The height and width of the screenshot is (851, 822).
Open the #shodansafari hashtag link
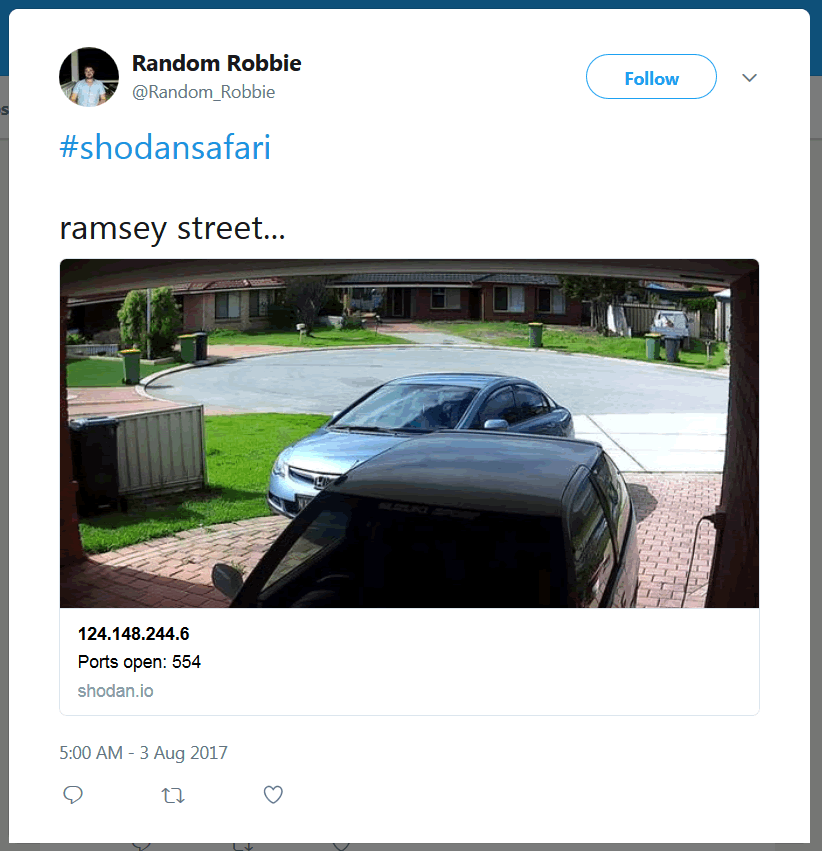click(165, 147)
